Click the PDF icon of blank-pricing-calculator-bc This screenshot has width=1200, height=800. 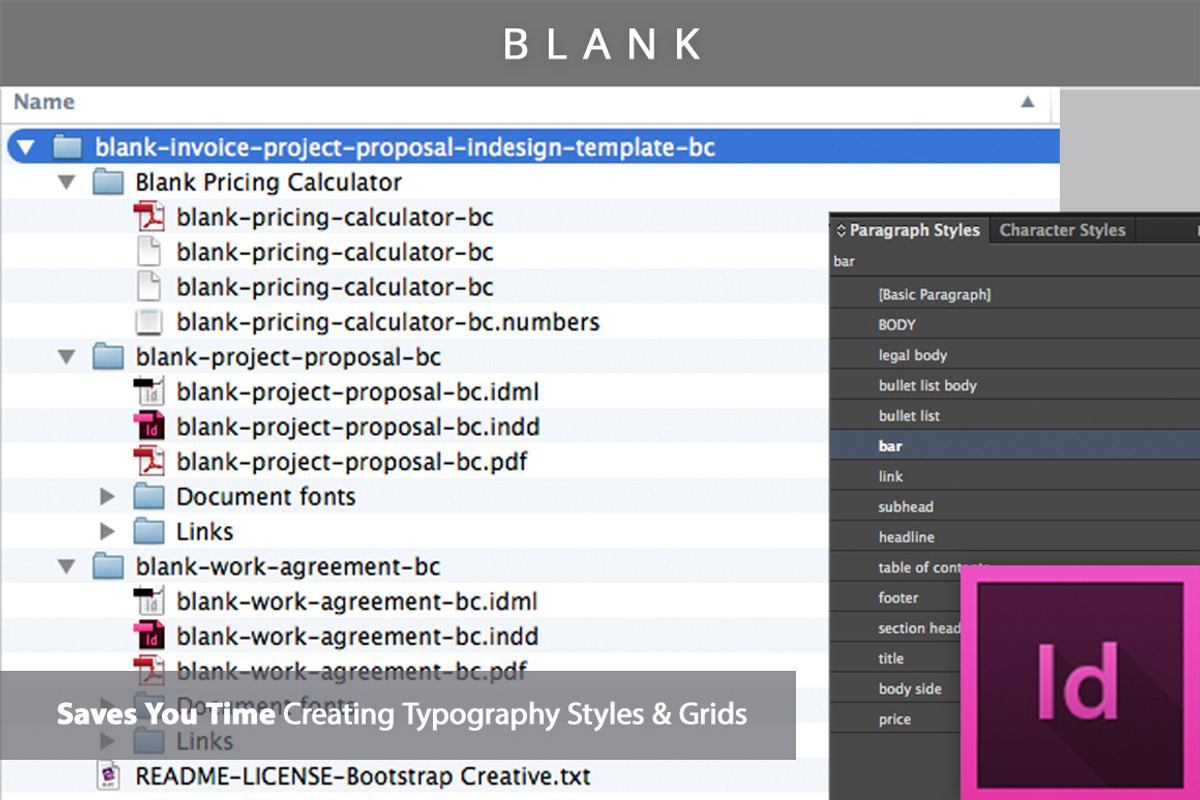[x=148, y=217]
